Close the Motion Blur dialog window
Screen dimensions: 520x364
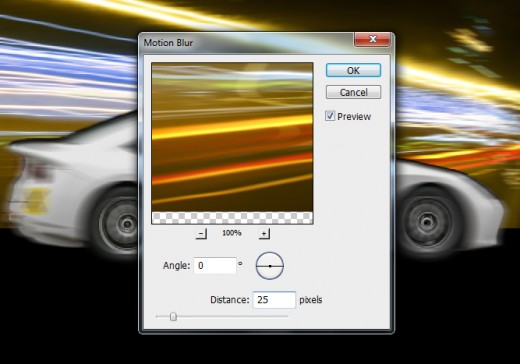pos(372,39)
